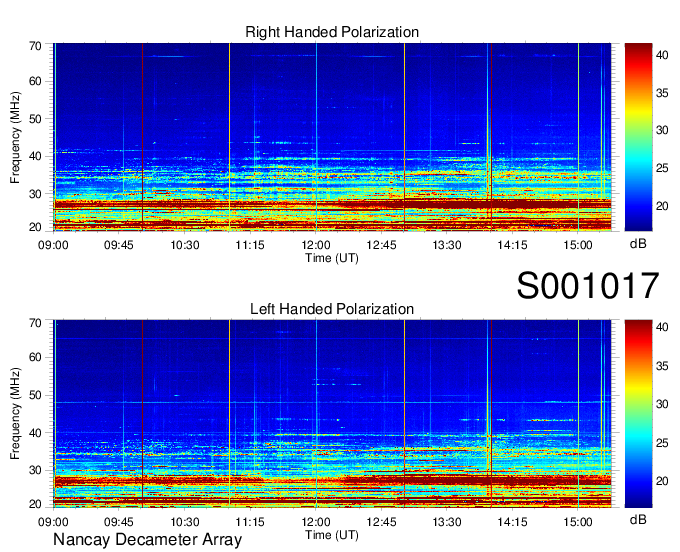Click the "12:45" tick under the upper plot

[381, 245]
